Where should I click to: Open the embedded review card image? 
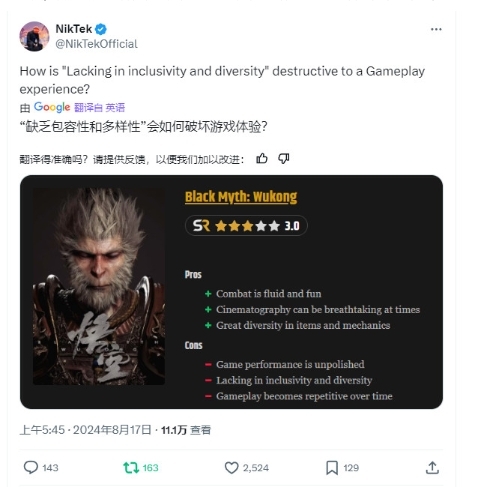[x=231, y=292]
